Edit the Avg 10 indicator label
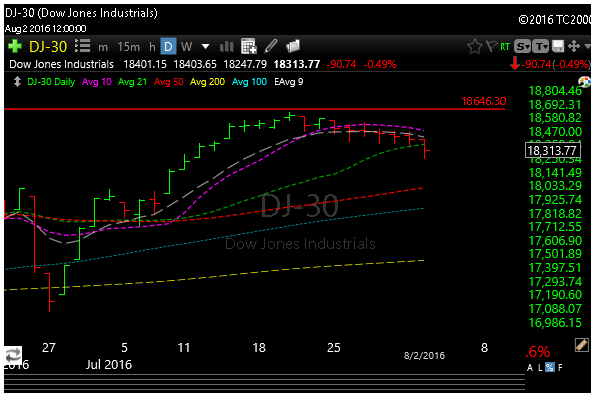The width and height of the screenshot is (591, 393). (96, 82)
